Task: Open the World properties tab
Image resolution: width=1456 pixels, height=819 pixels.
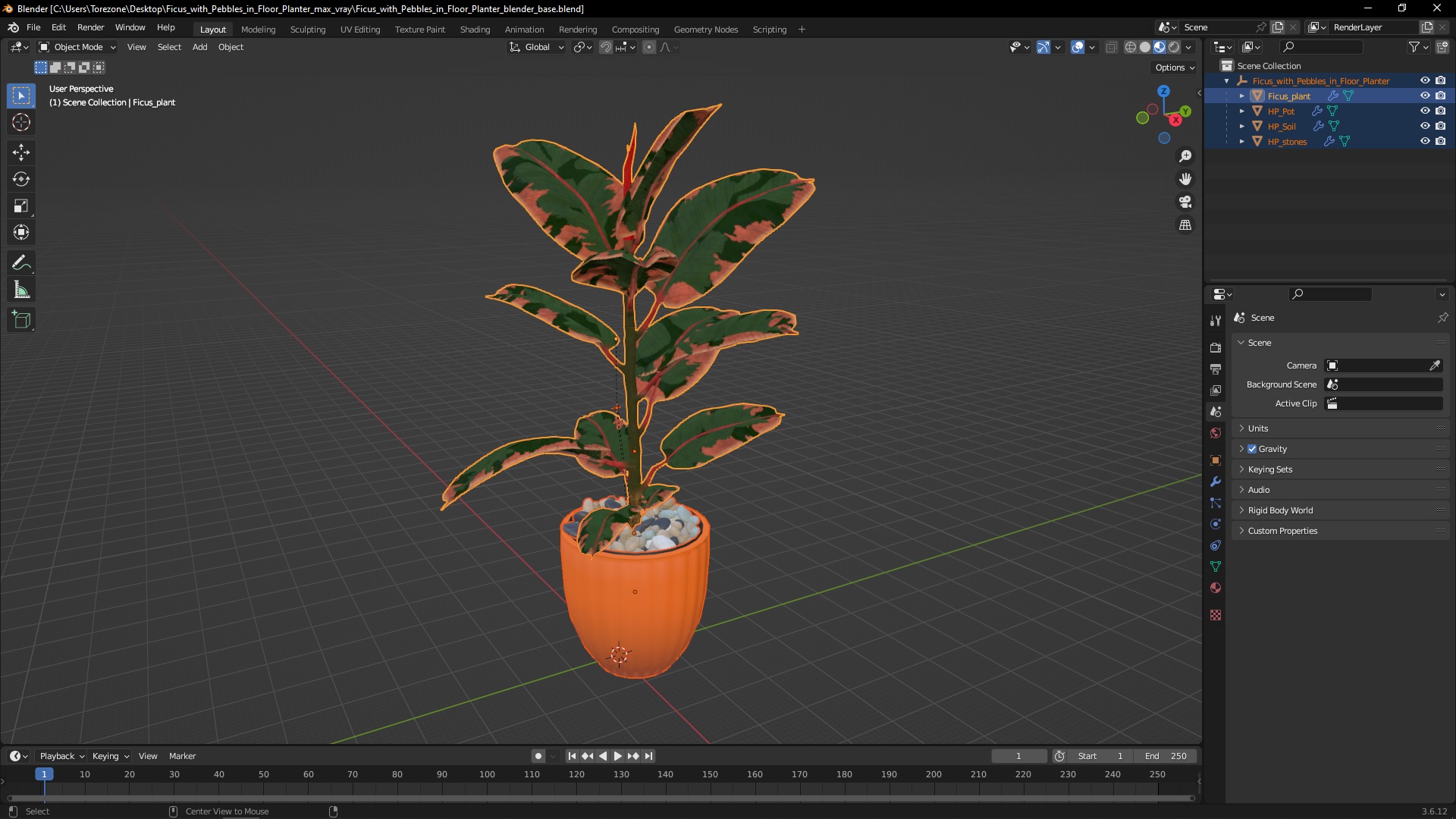Action: pos(1216,433)
